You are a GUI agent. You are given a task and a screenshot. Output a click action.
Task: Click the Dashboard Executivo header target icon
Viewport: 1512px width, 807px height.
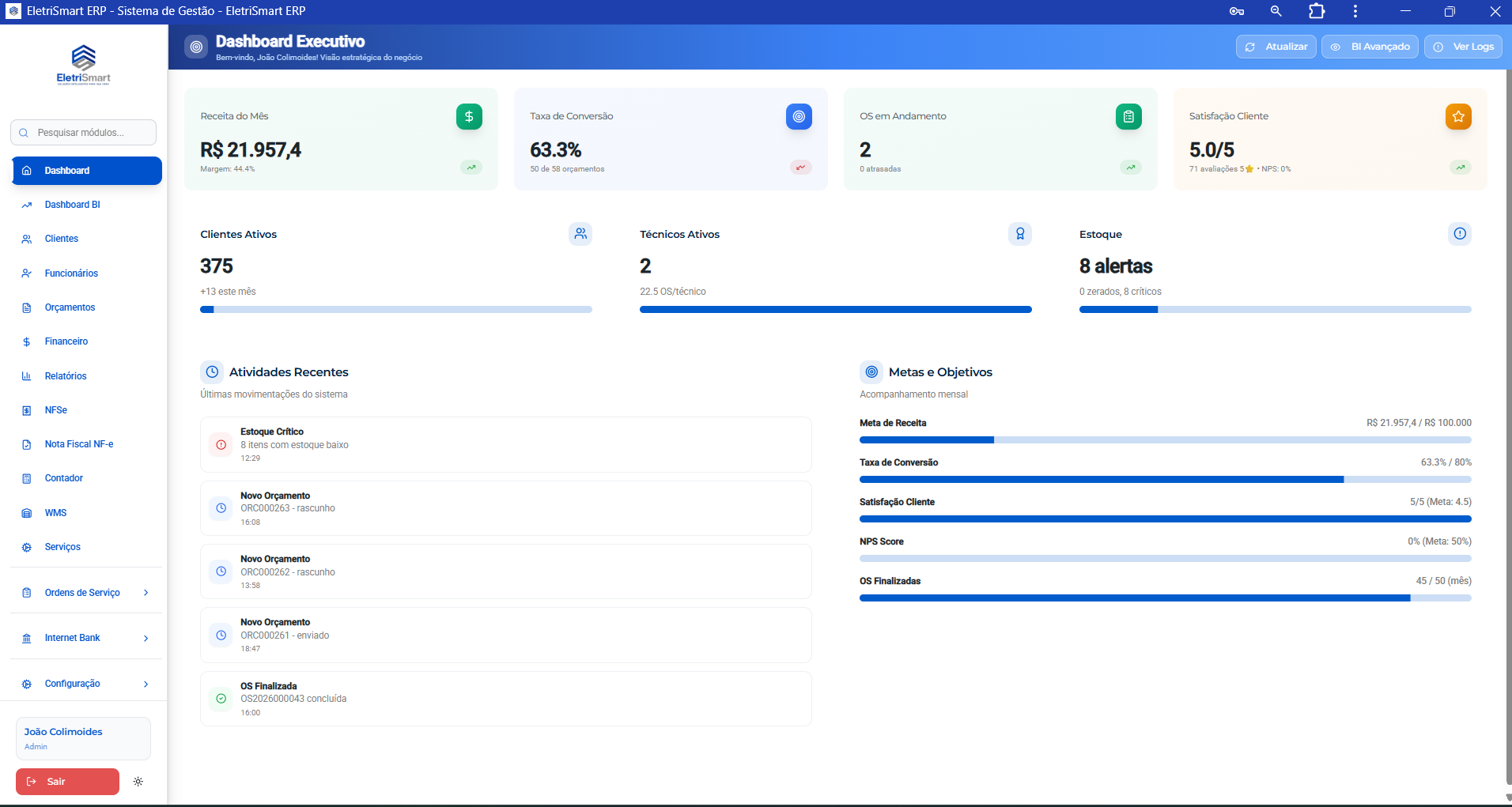point(196,47)
